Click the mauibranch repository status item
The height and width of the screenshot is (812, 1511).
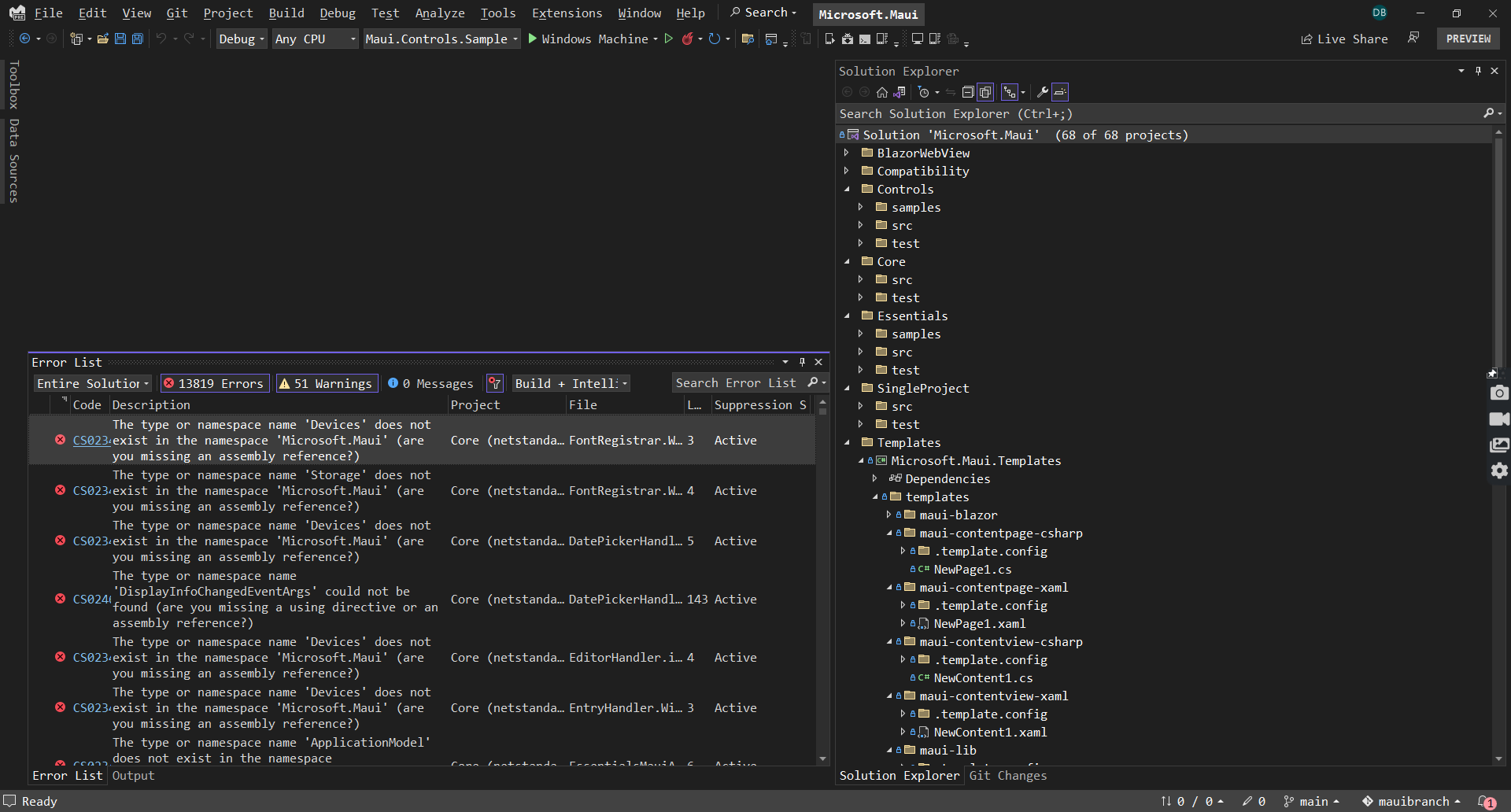point(1412,801)
